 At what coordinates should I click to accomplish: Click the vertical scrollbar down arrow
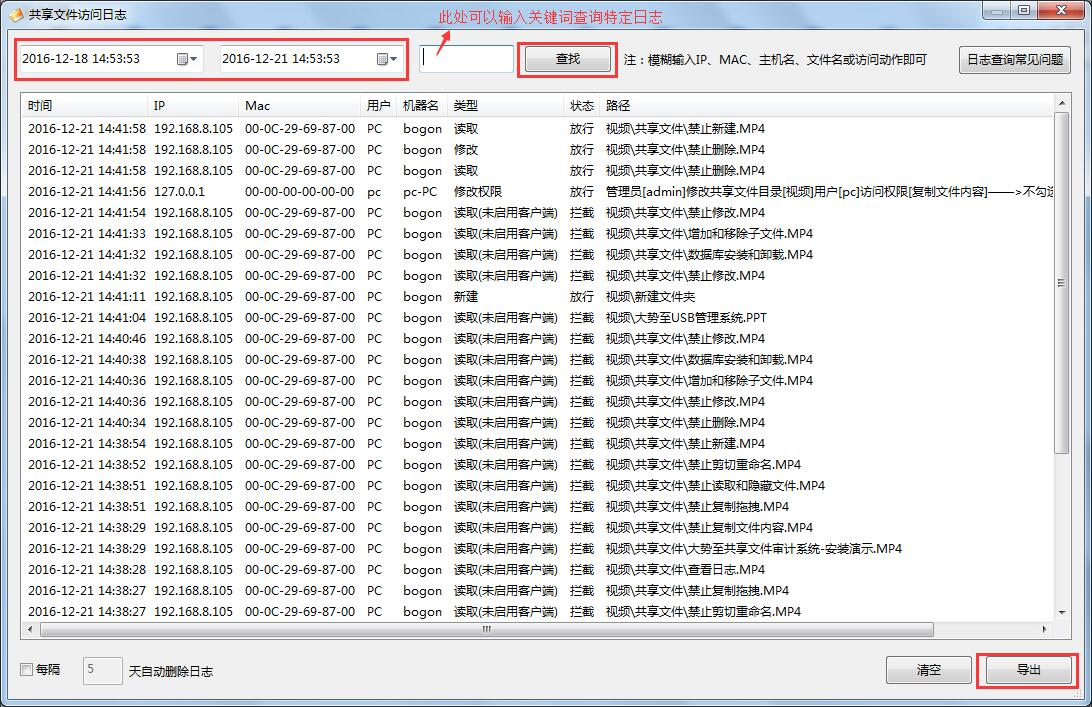1062,612
